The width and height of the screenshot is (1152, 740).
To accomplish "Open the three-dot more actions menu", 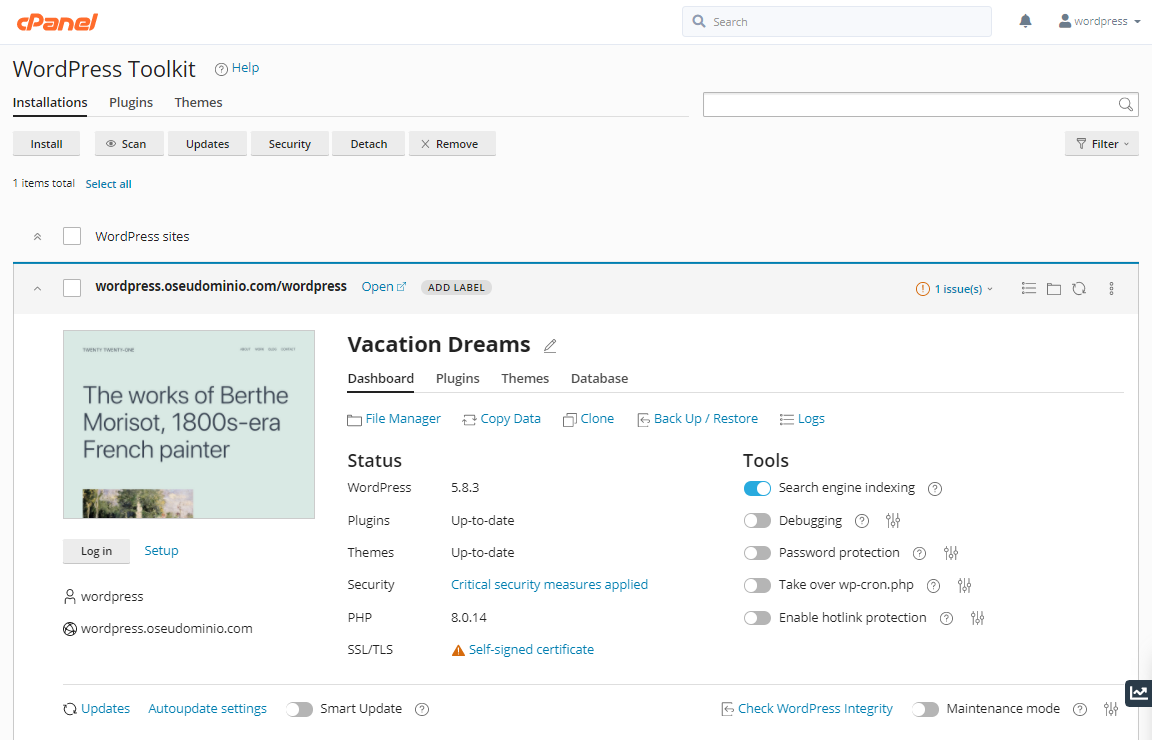I will (1111, 288).
